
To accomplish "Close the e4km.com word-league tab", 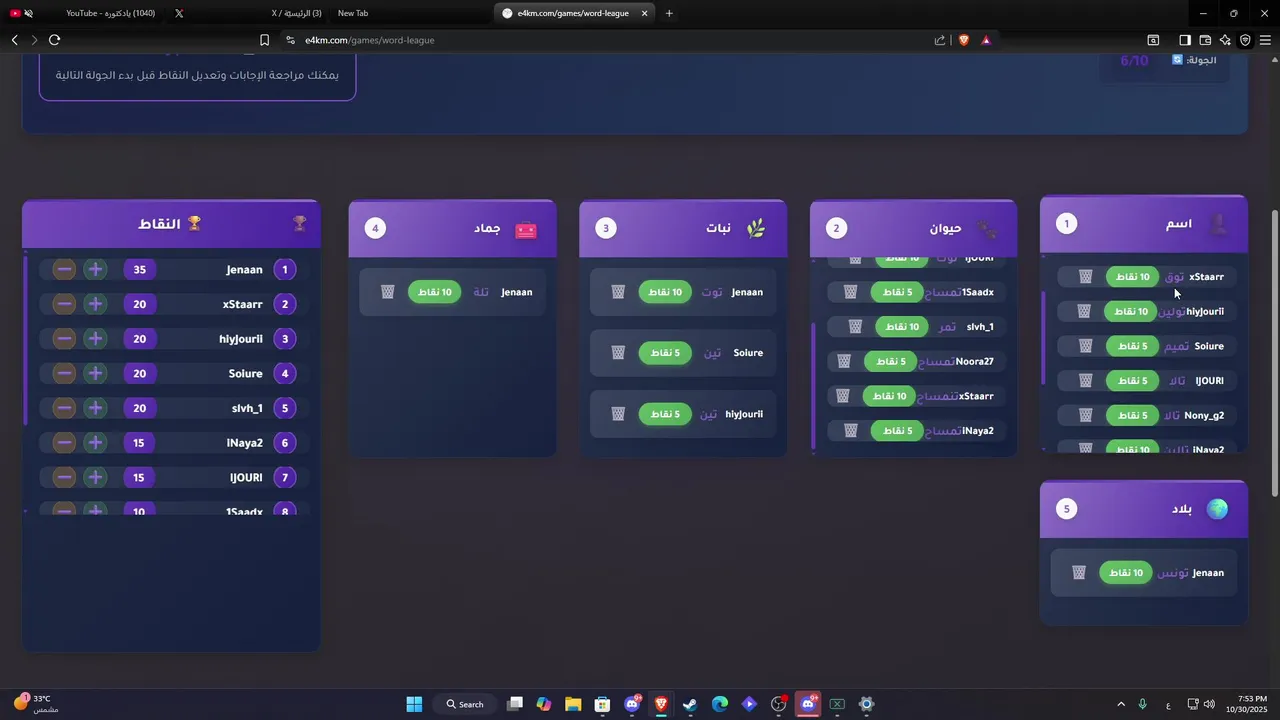I will [645, 13].
